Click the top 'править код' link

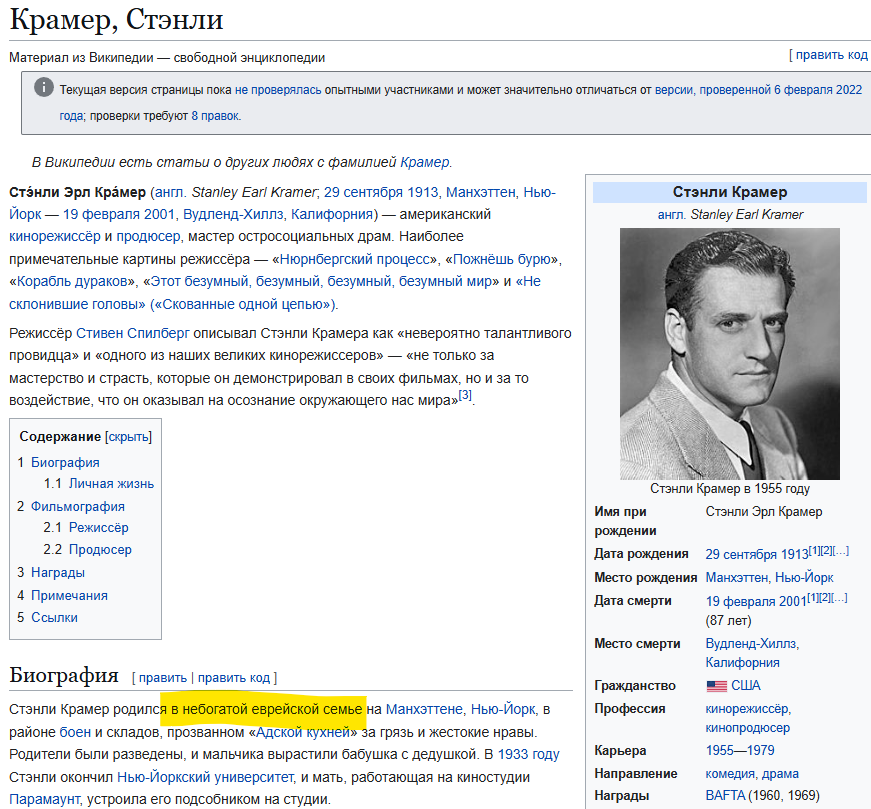831,54
